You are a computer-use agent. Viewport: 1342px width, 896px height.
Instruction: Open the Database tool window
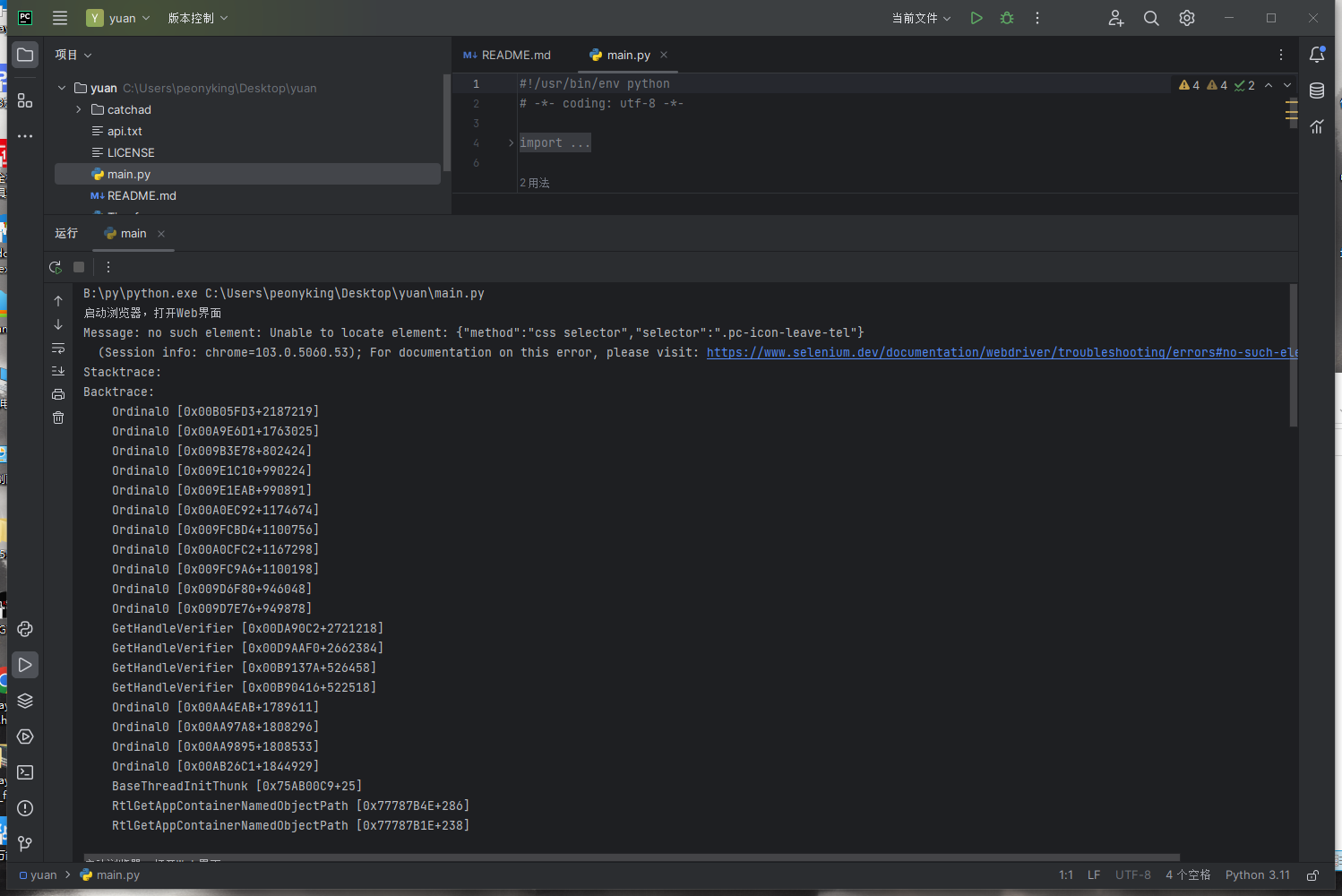point(1316,90)
